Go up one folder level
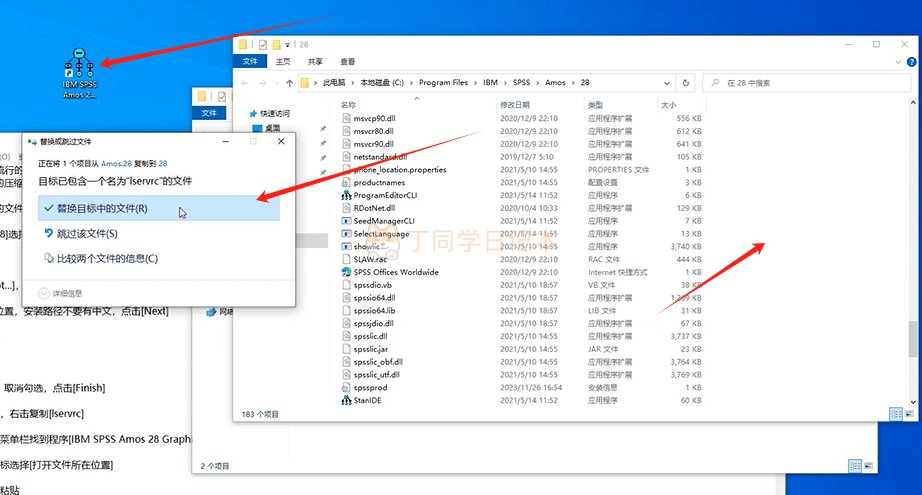Screen dimensions: 922x495 coord(289,83)
